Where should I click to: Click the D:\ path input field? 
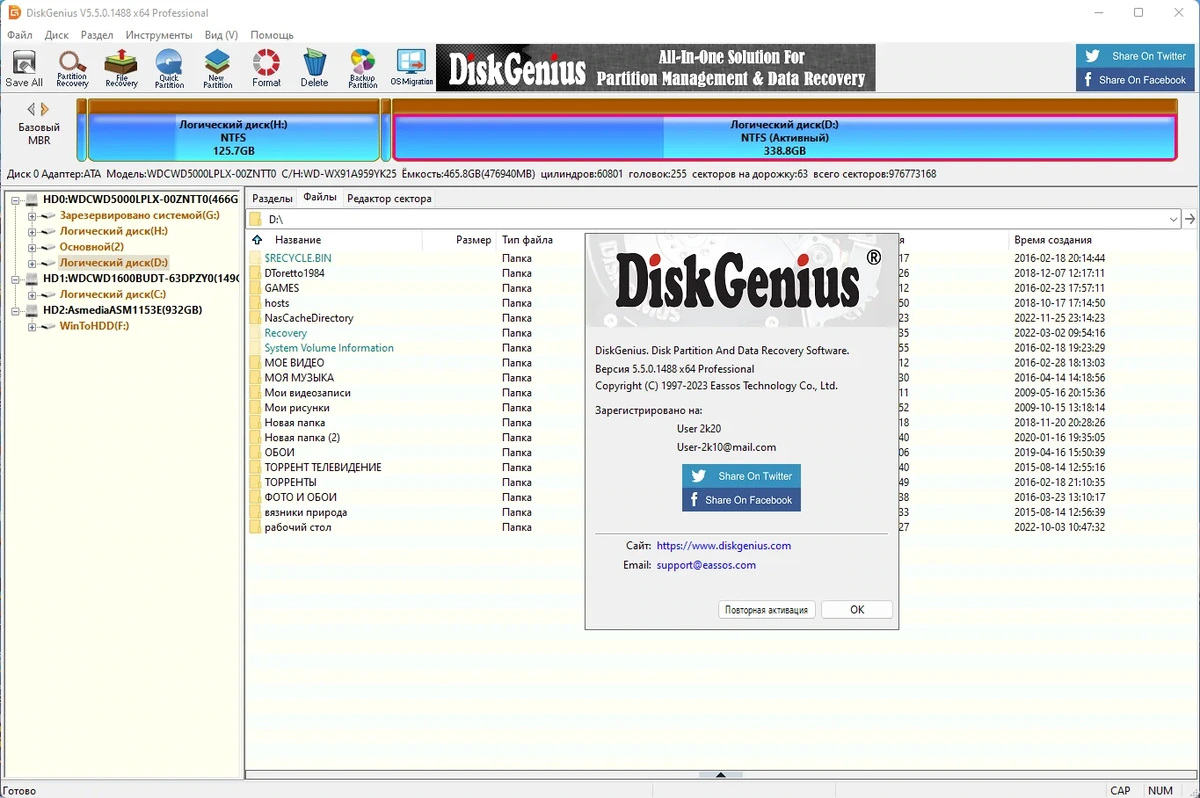pos(715,219)
